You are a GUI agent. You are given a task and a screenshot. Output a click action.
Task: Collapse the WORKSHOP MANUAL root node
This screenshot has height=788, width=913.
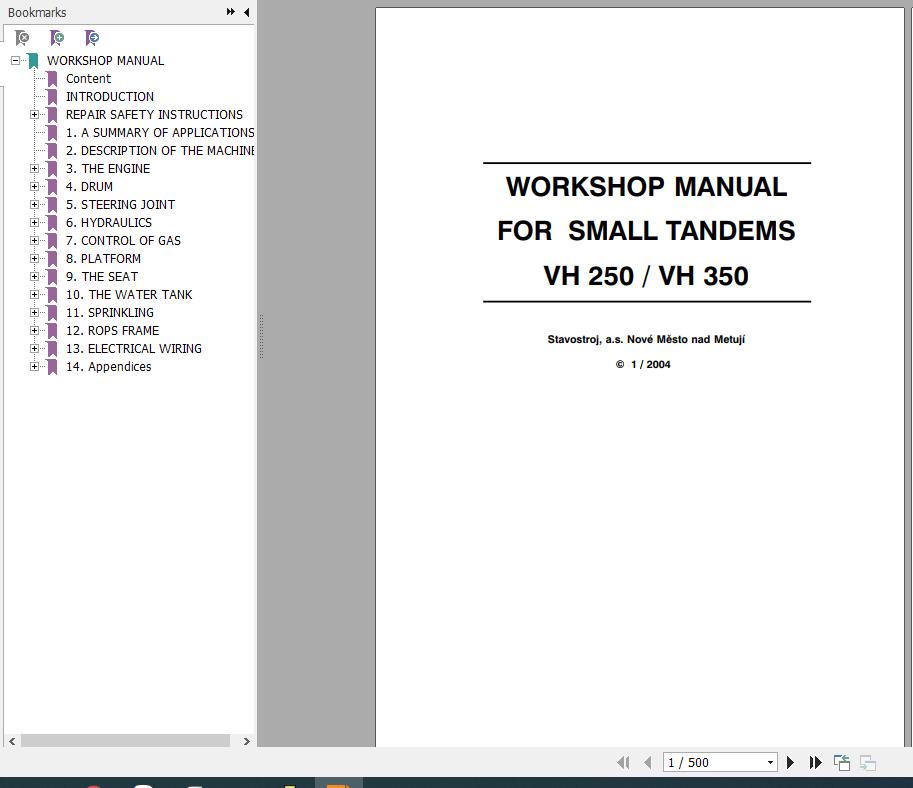16,61
